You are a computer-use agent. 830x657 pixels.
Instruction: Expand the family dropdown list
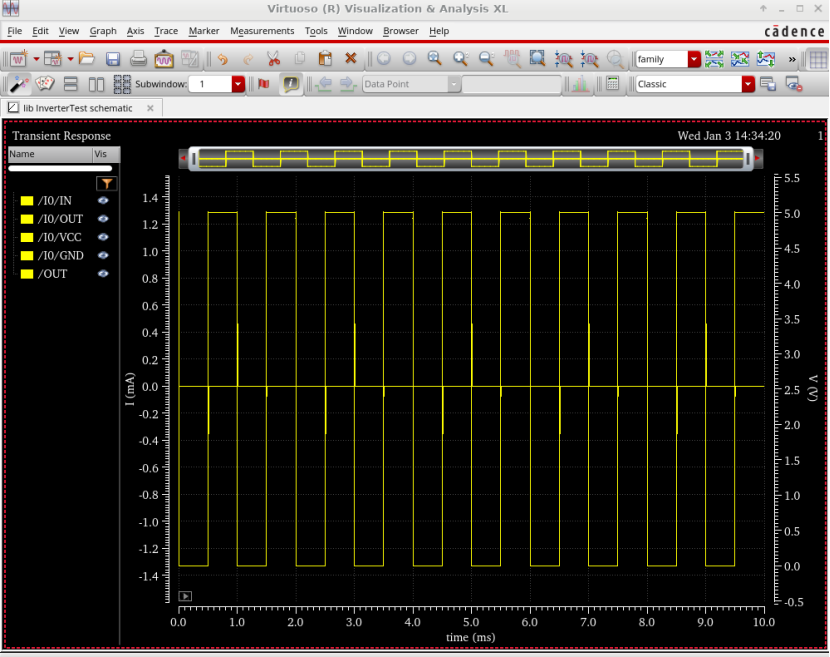click(x=694, y=59)
